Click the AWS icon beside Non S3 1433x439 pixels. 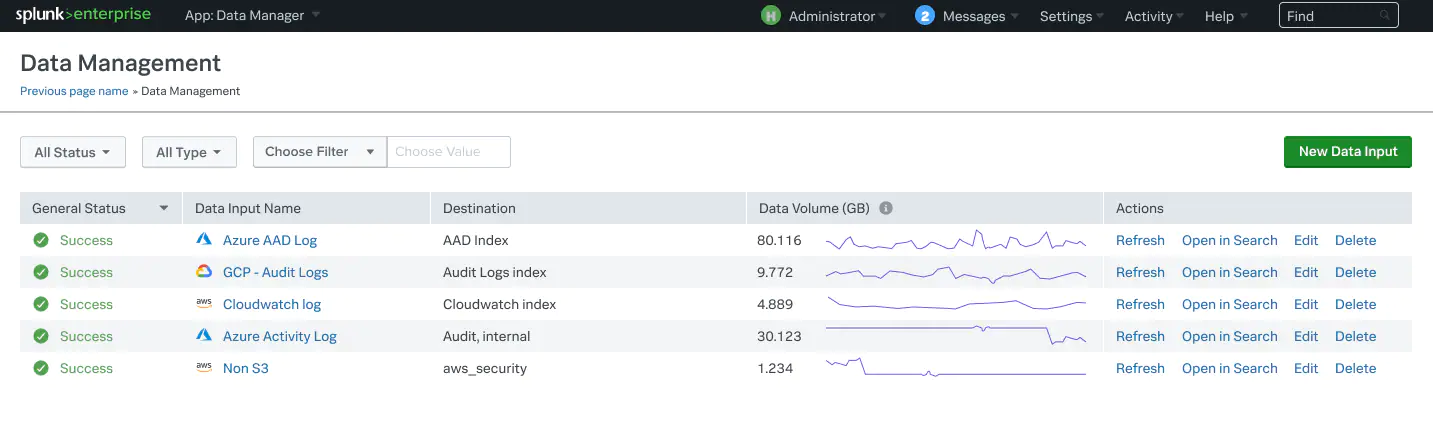[204, 368]
